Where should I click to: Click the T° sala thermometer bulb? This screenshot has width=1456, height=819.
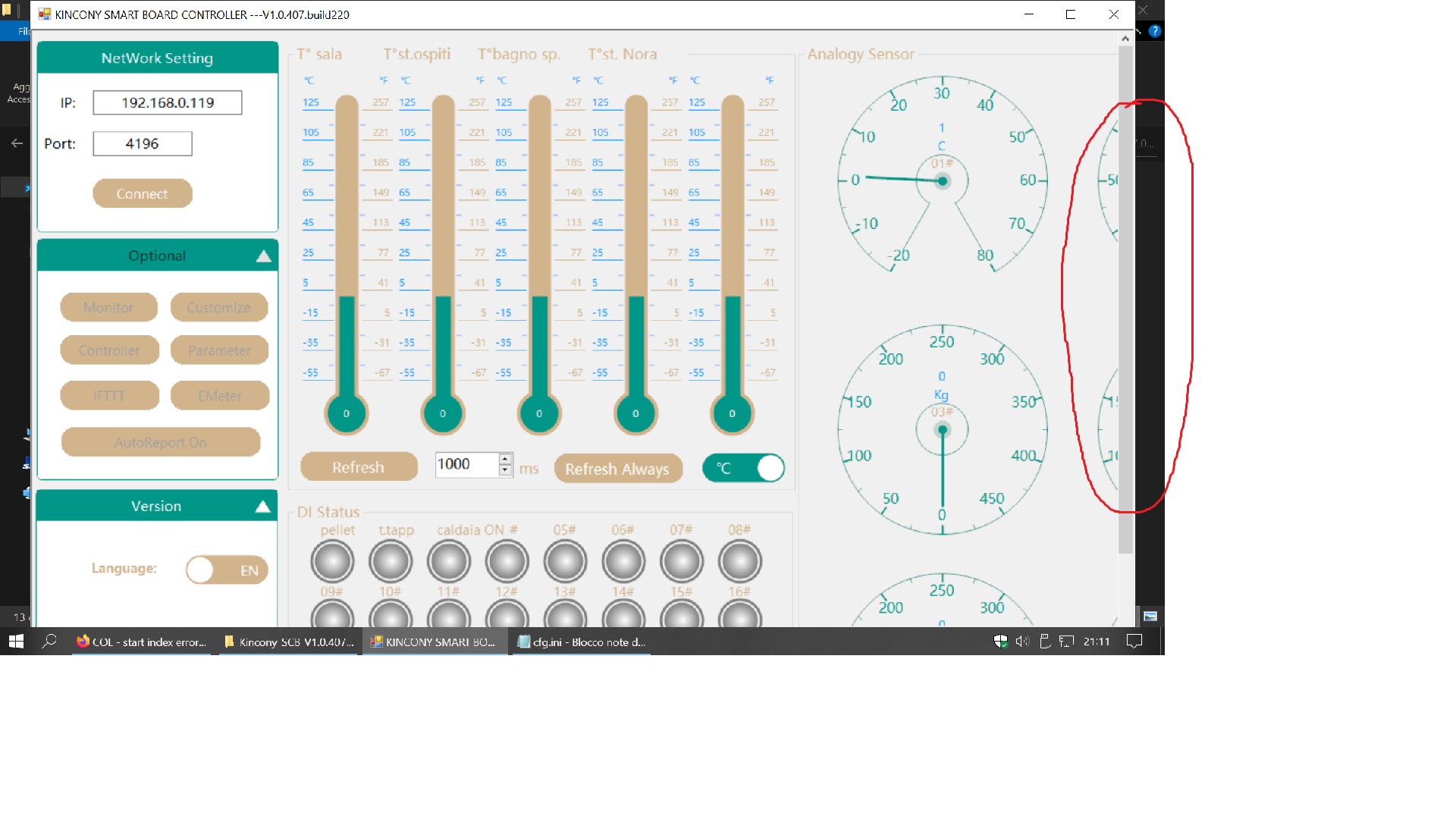[347, 413]
